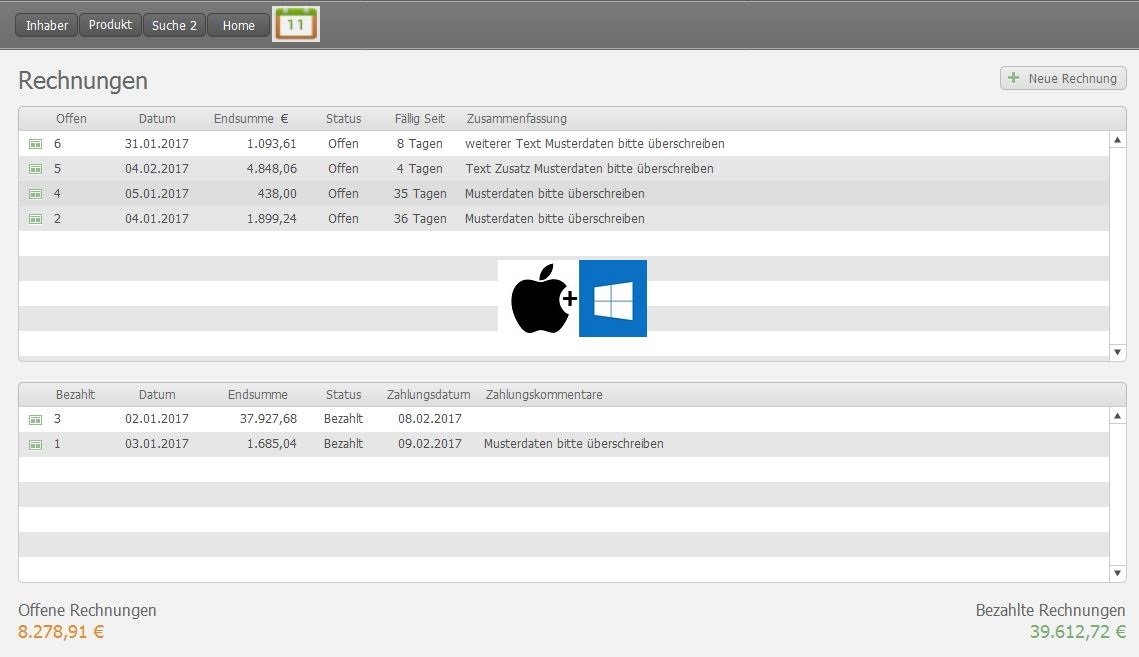The width and height of the screenshot is (1139, 657).
Task: Click payment date 09.02.2017
Action: tap(429, 443)
